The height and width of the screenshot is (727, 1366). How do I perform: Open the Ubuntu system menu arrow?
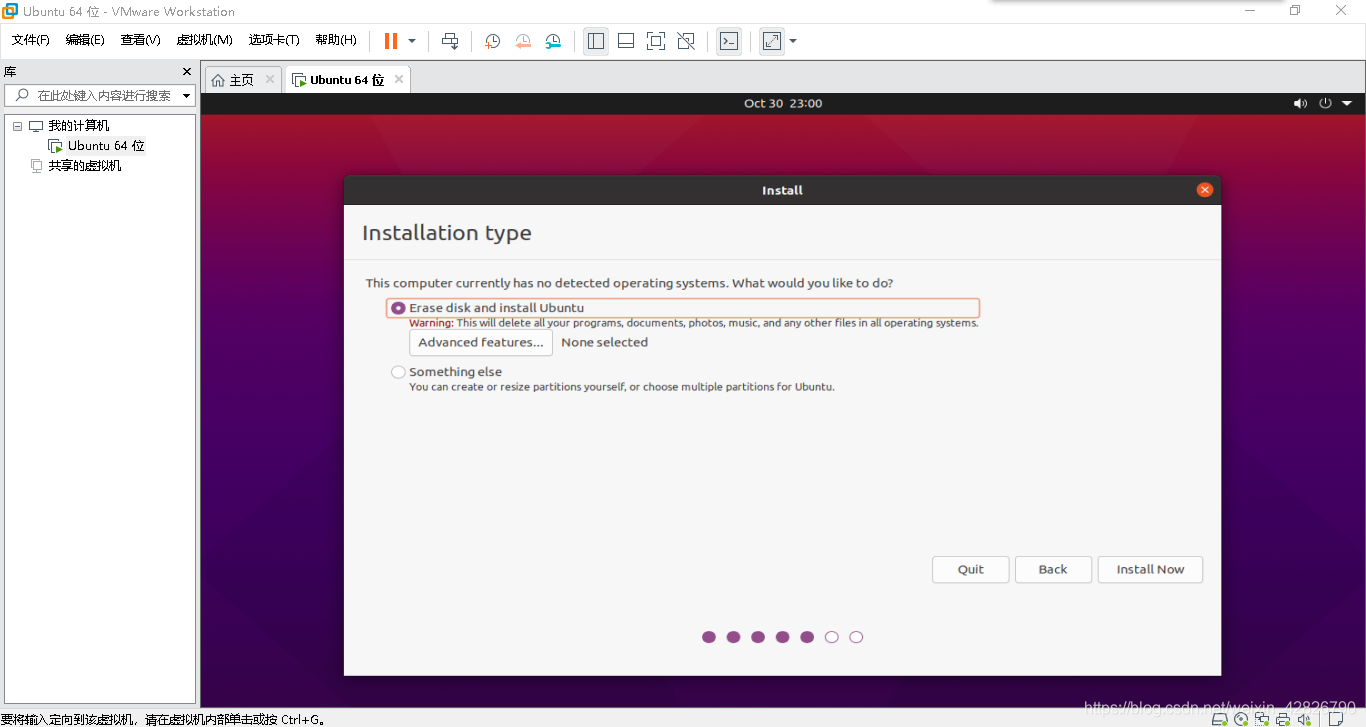[x=1347, y=104]
